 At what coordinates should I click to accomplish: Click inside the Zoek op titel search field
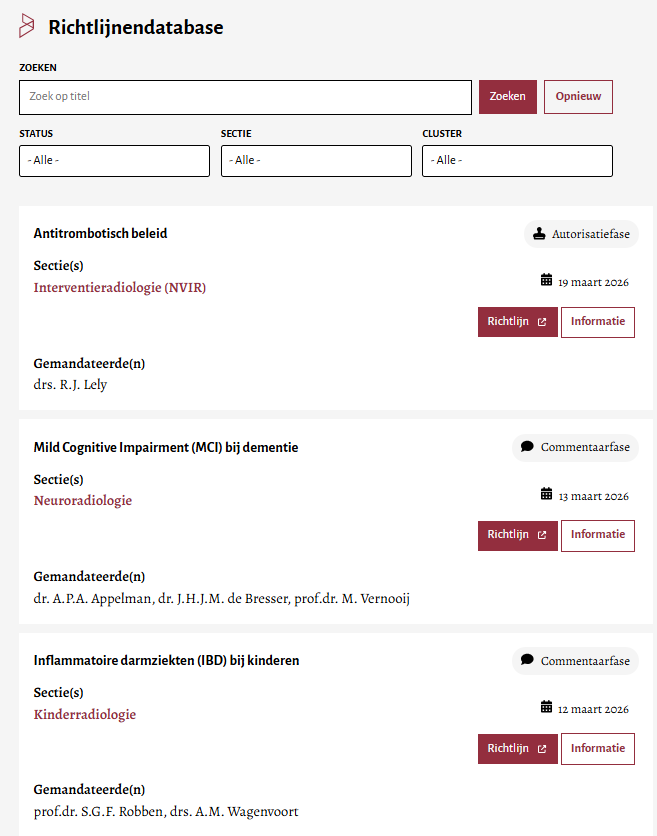click(x=244, y=96)
